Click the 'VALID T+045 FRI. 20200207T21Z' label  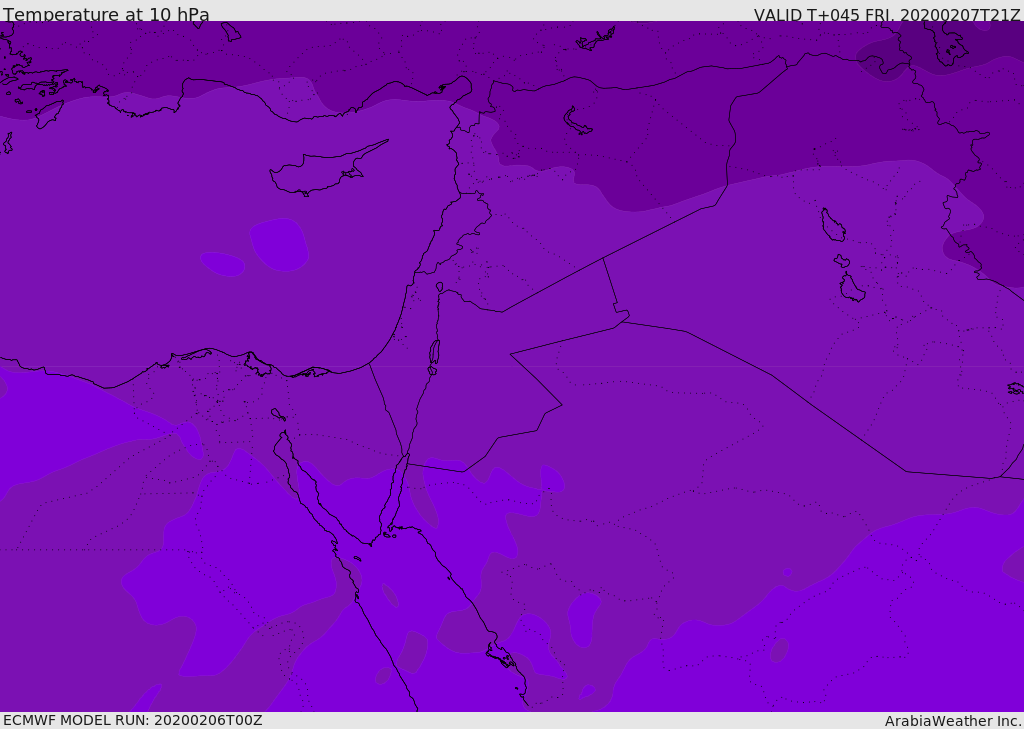[886, 15]
